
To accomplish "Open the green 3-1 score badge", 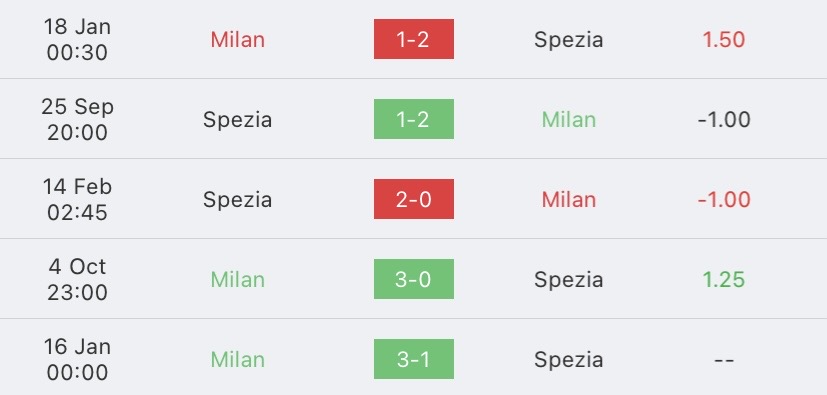I will [414, 359].
